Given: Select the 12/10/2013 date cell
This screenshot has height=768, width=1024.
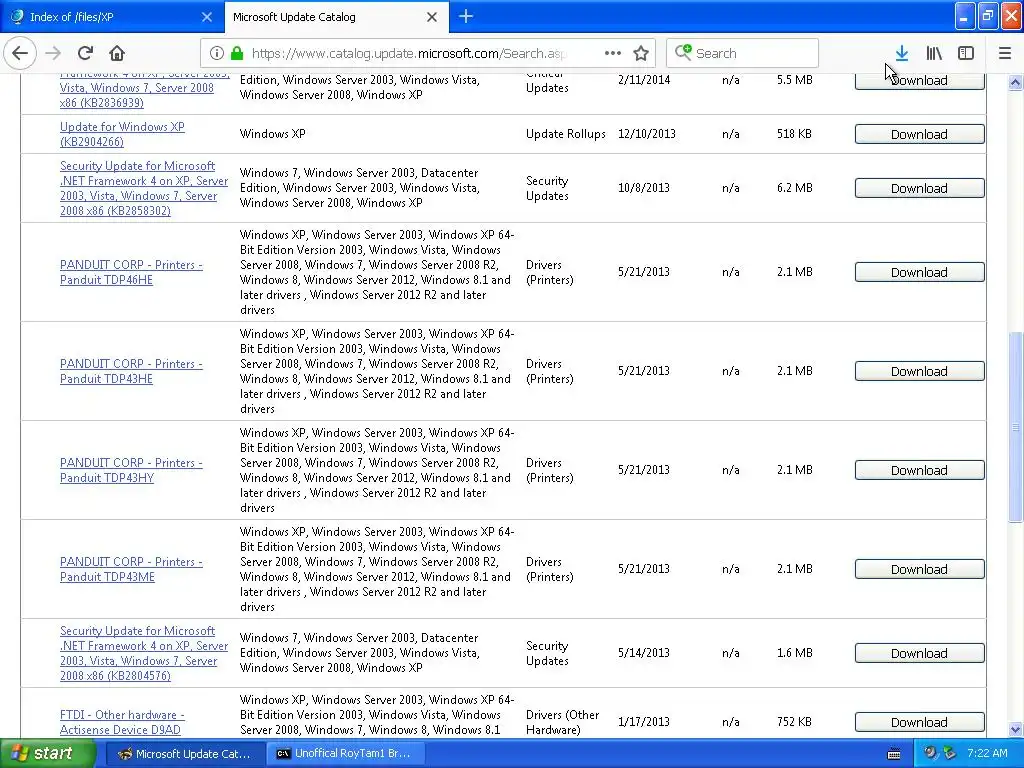Looking at the screenshot, I should point(647,134).
